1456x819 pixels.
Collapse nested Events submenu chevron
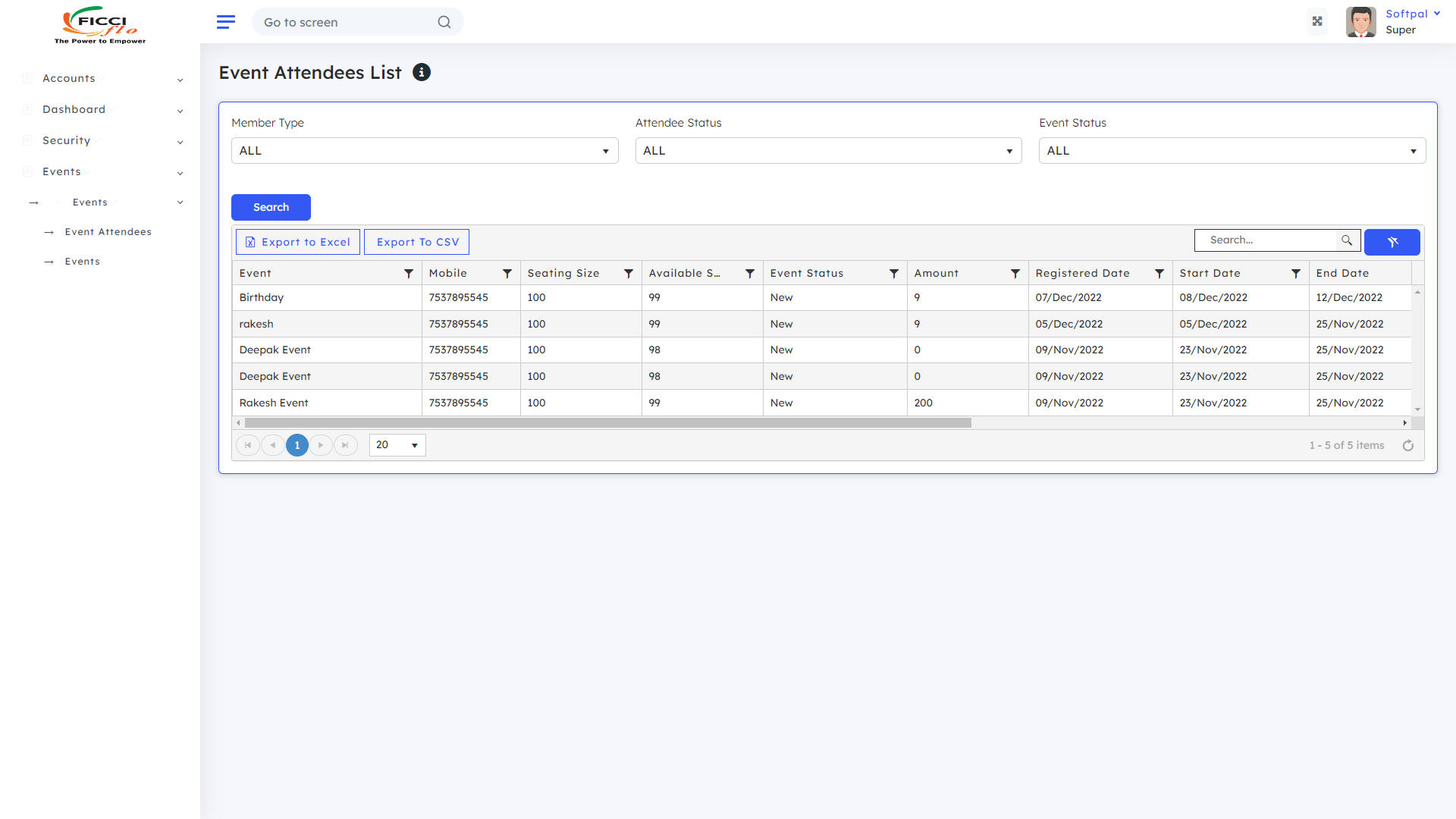click(x=180, y=202)
